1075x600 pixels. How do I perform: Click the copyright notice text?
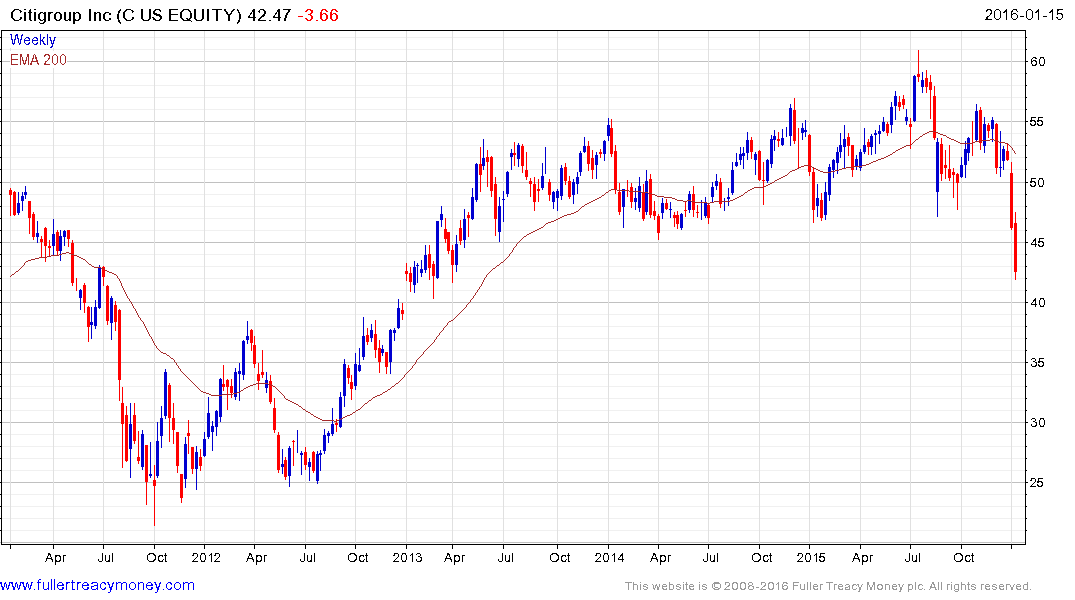pos(828,586)
